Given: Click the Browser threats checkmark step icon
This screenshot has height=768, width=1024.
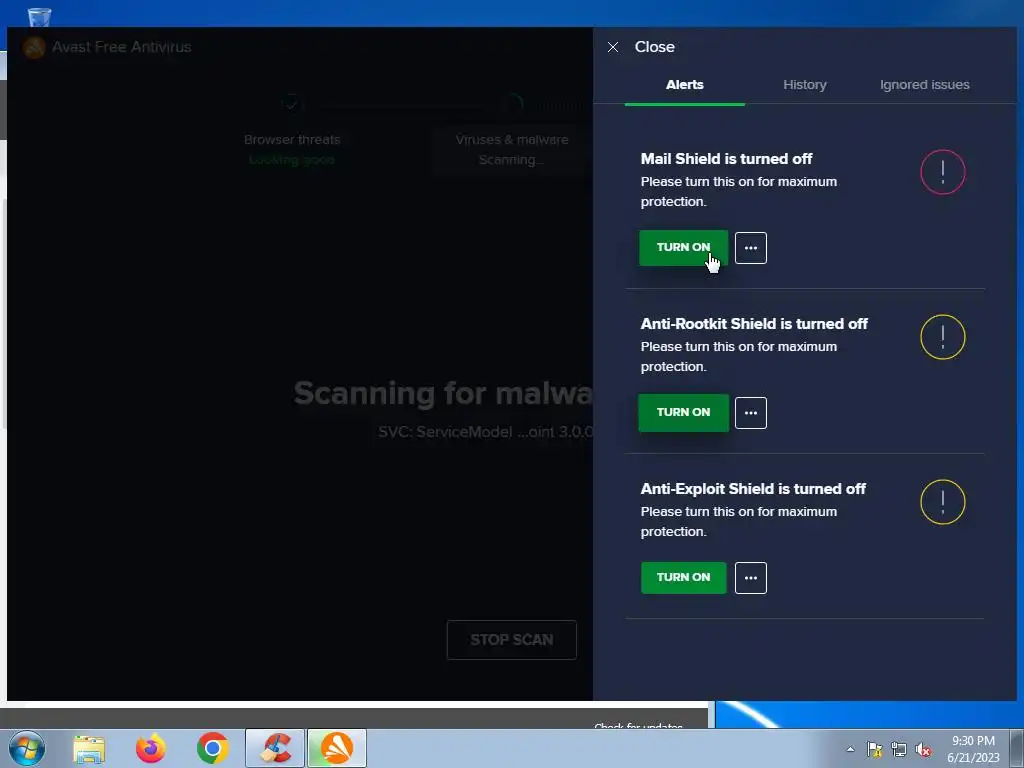Looking at the screenshot, I should click(291, 103).
